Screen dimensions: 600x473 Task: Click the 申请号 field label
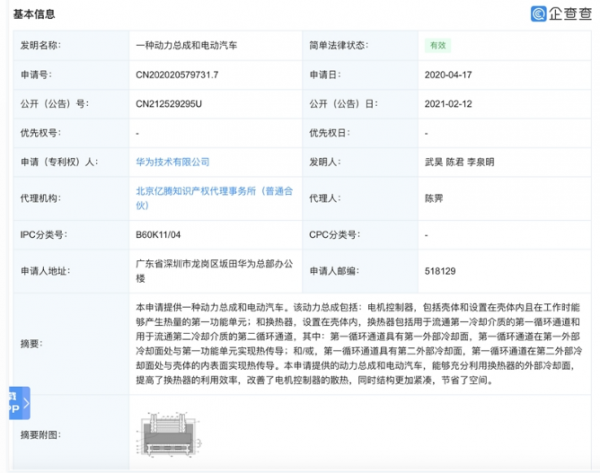[x=36, y=75]
